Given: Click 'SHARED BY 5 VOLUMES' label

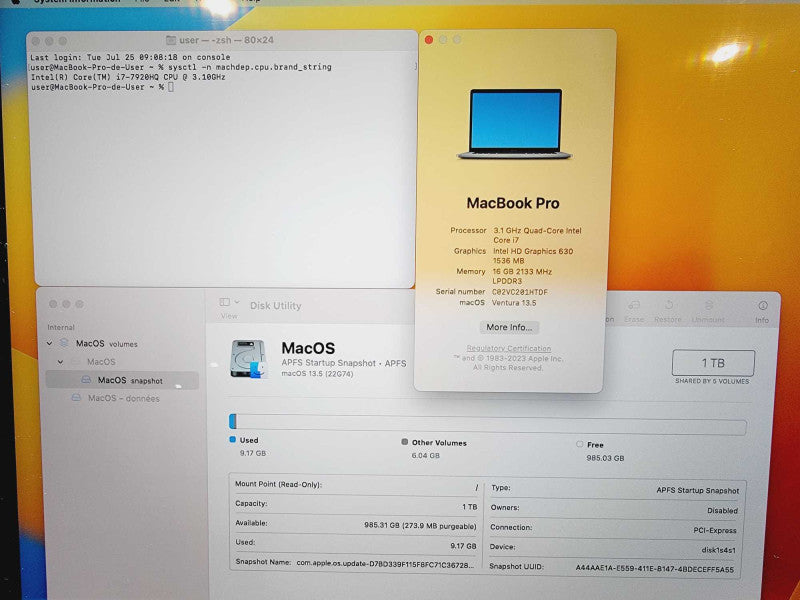Looking at the screenshot, I should point(712,381).
